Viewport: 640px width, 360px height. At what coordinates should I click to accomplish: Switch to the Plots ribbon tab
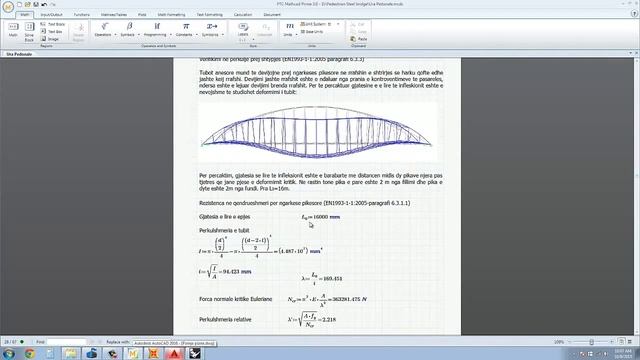(142, 15)
